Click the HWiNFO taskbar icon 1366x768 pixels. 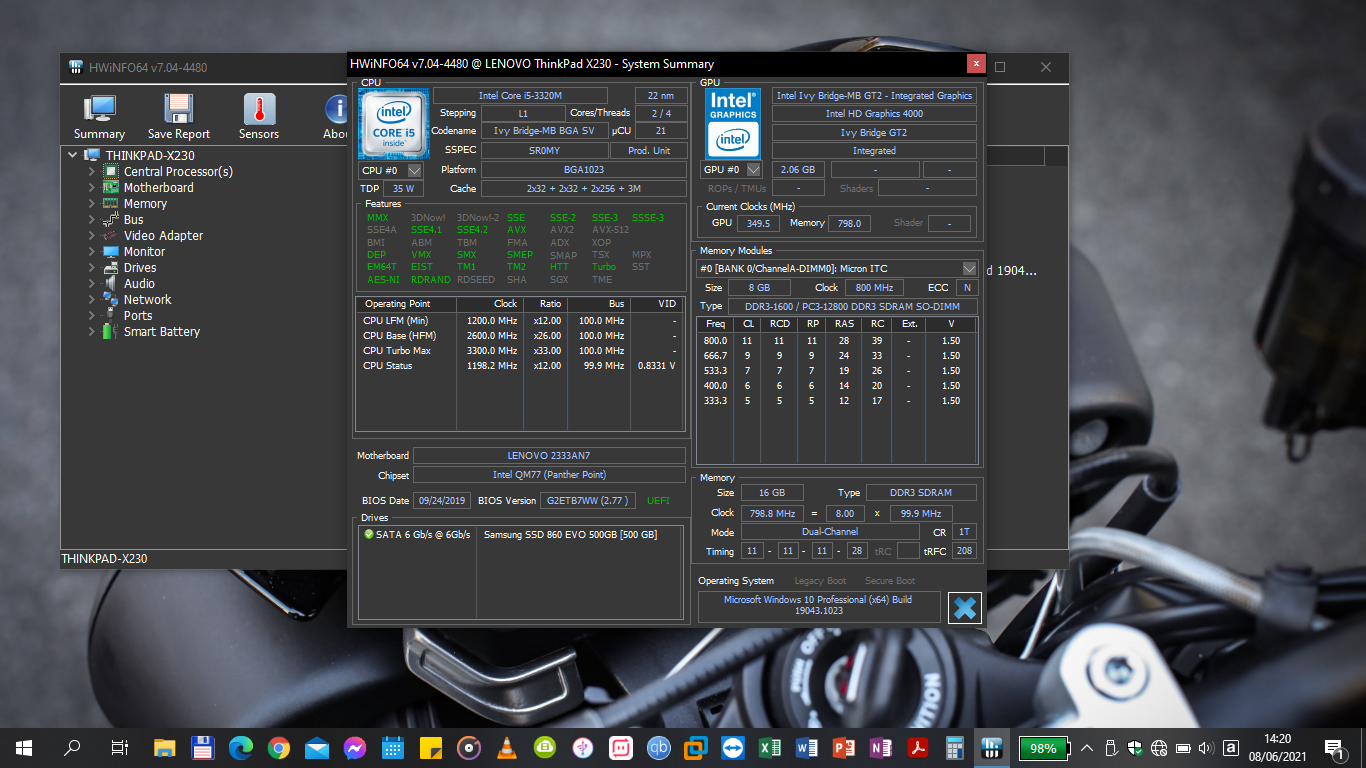[x=992, y=747]
